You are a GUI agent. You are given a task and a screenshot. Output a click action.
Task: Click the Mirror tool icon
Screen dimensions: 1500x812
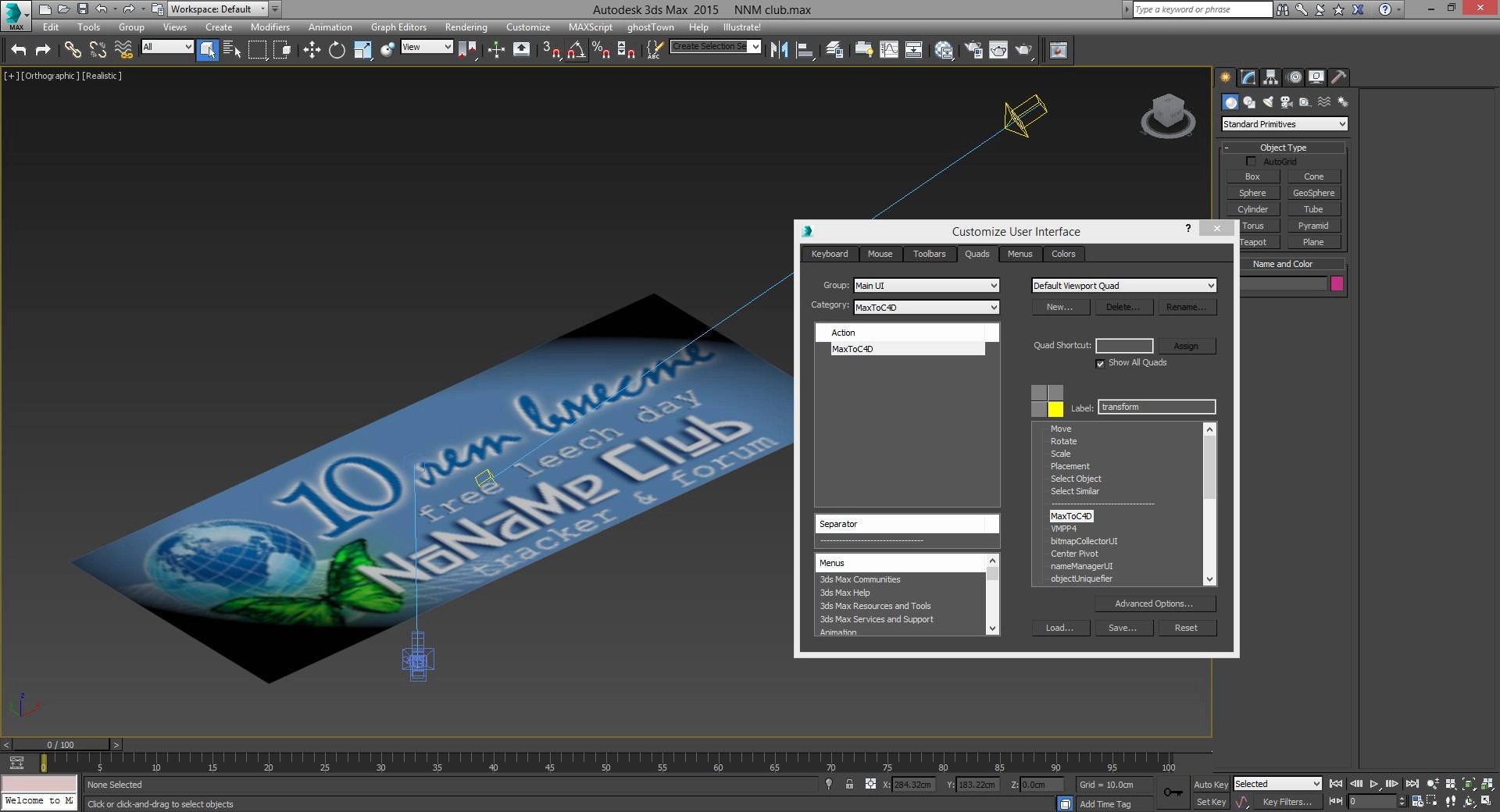(779, 50)
